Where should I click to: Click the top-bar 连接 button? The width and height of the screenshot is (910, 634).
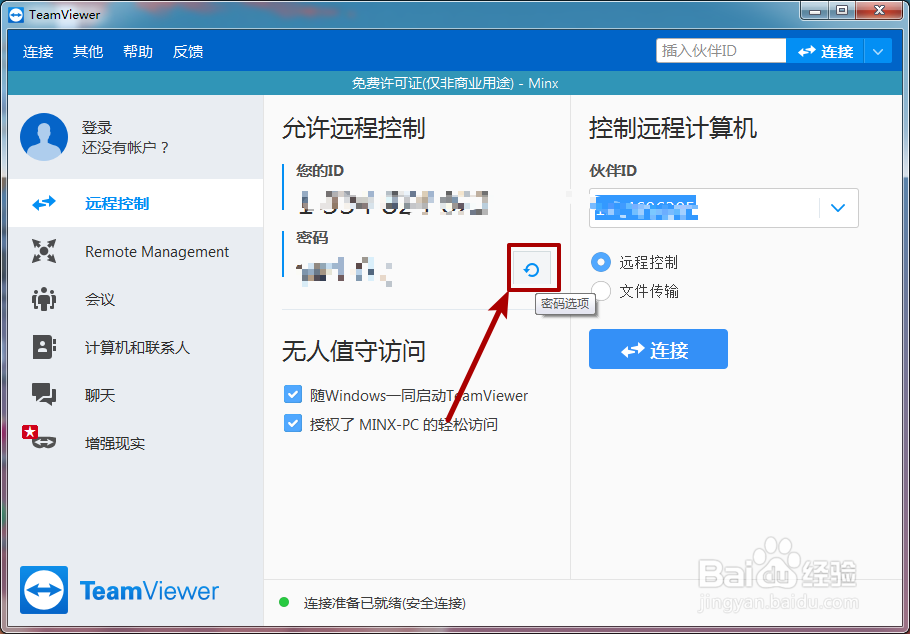[x=825, y=52]
